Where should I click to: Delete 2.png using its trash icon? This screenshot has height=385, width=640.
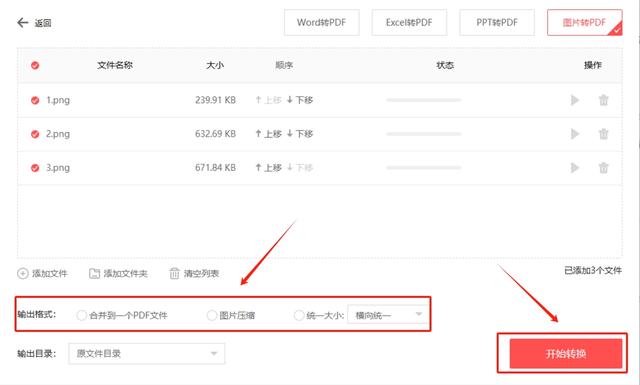pos(603,134)
